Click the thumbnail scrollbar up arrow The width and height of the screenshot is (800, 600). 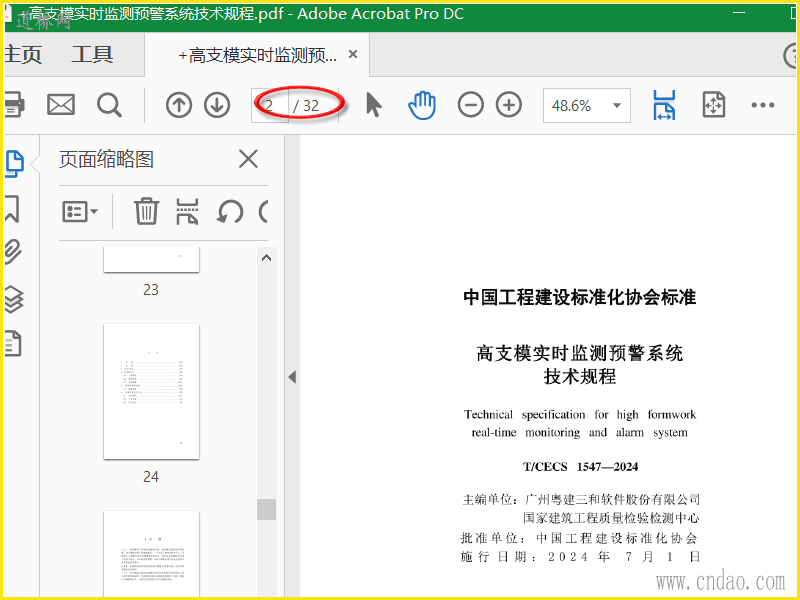[x=266, y=258]
